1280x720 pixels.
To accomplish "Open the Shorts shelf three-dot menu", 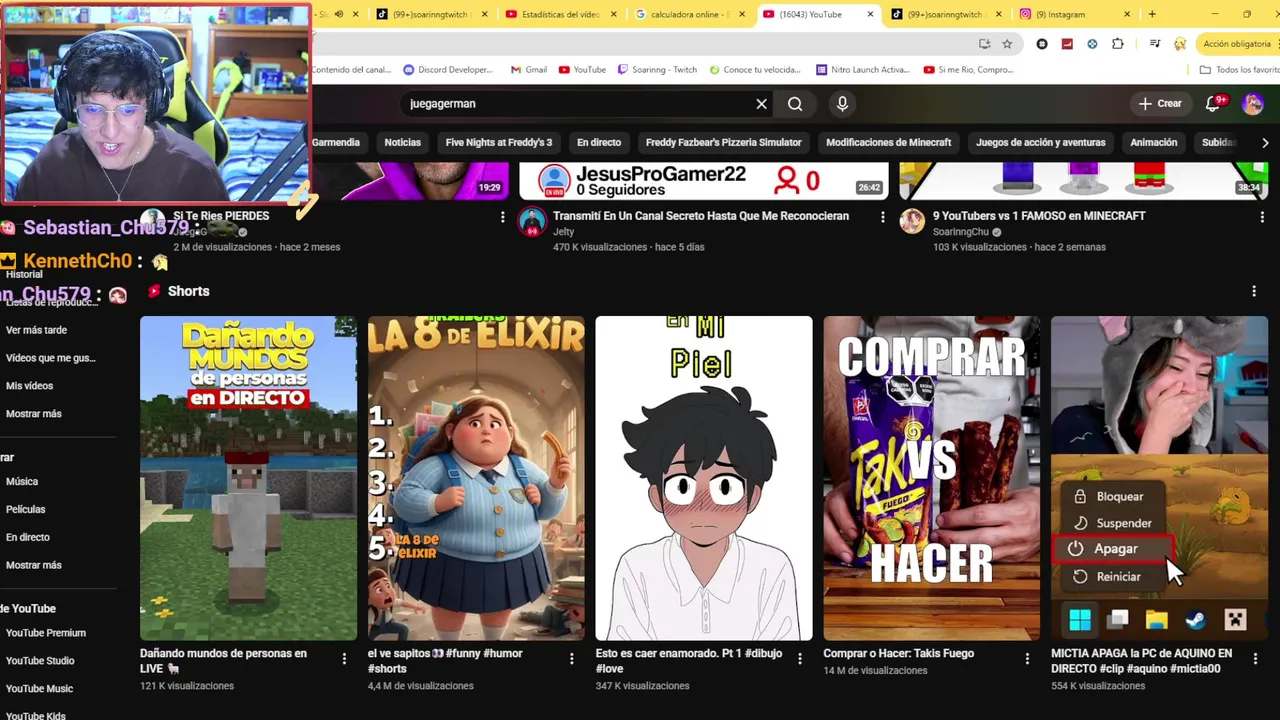I will (x=1254, y=291).
